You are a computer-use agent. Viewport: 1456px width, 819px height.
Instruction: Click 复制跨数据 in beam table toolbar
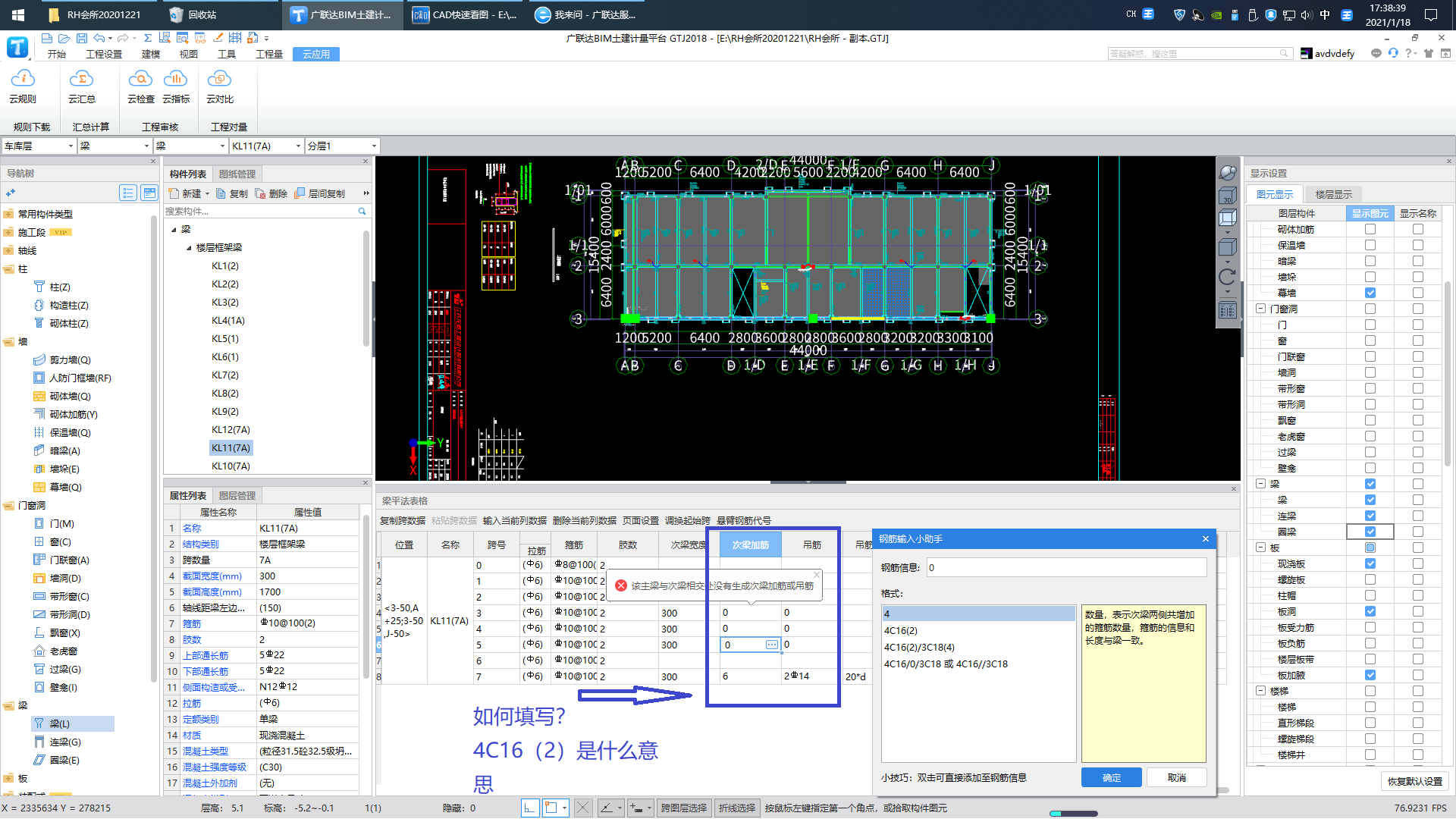click(x=403, y=520)
